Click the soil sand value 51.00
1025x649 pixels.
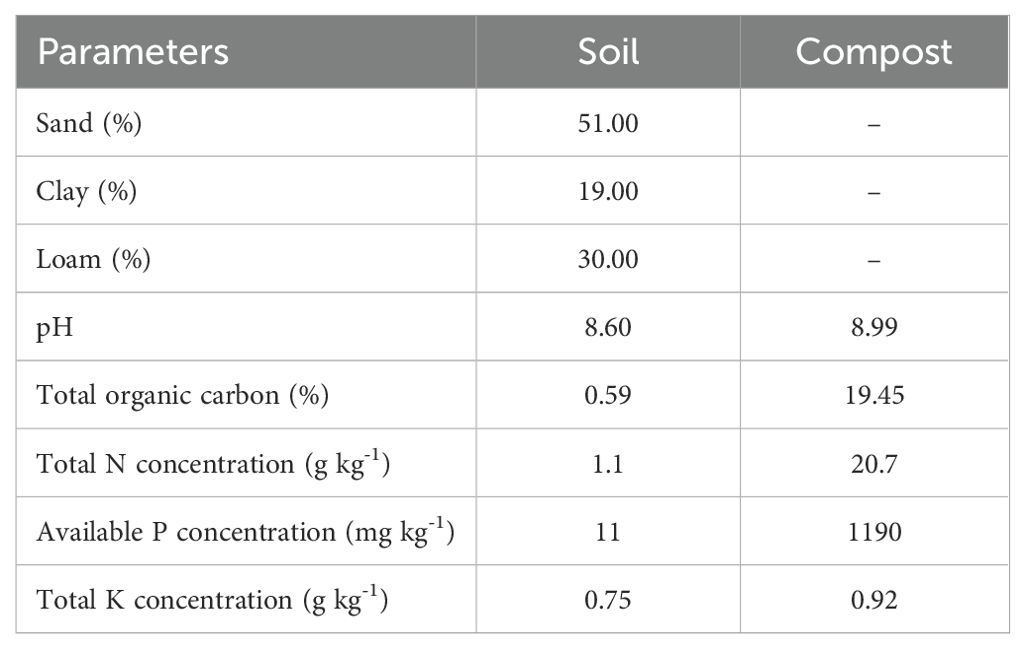click(608, 123)
